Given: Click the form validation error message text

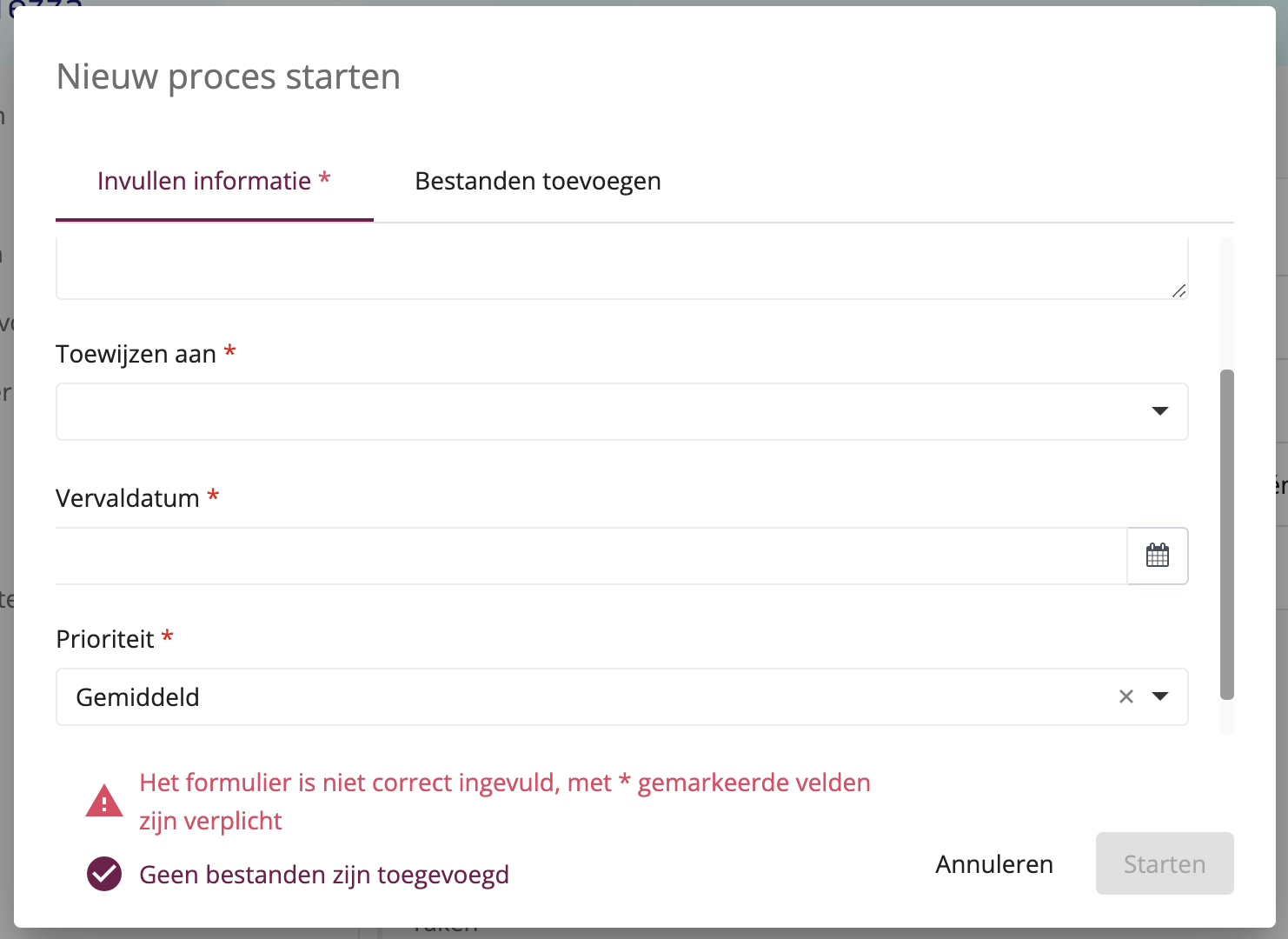Looking at the screenshot, I should click(505, 802).
